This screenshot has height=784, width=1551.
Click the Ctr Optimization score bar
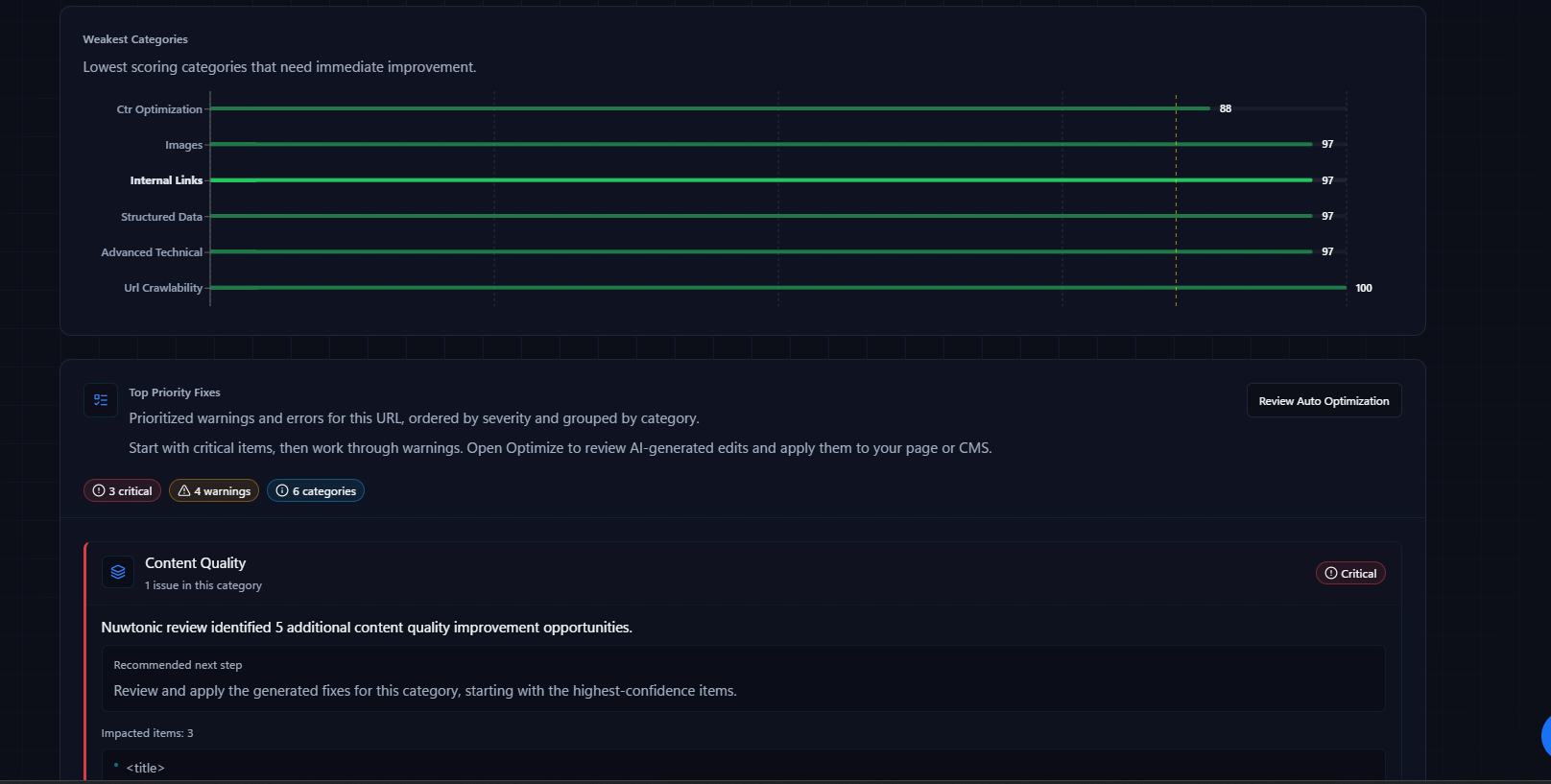710,108
